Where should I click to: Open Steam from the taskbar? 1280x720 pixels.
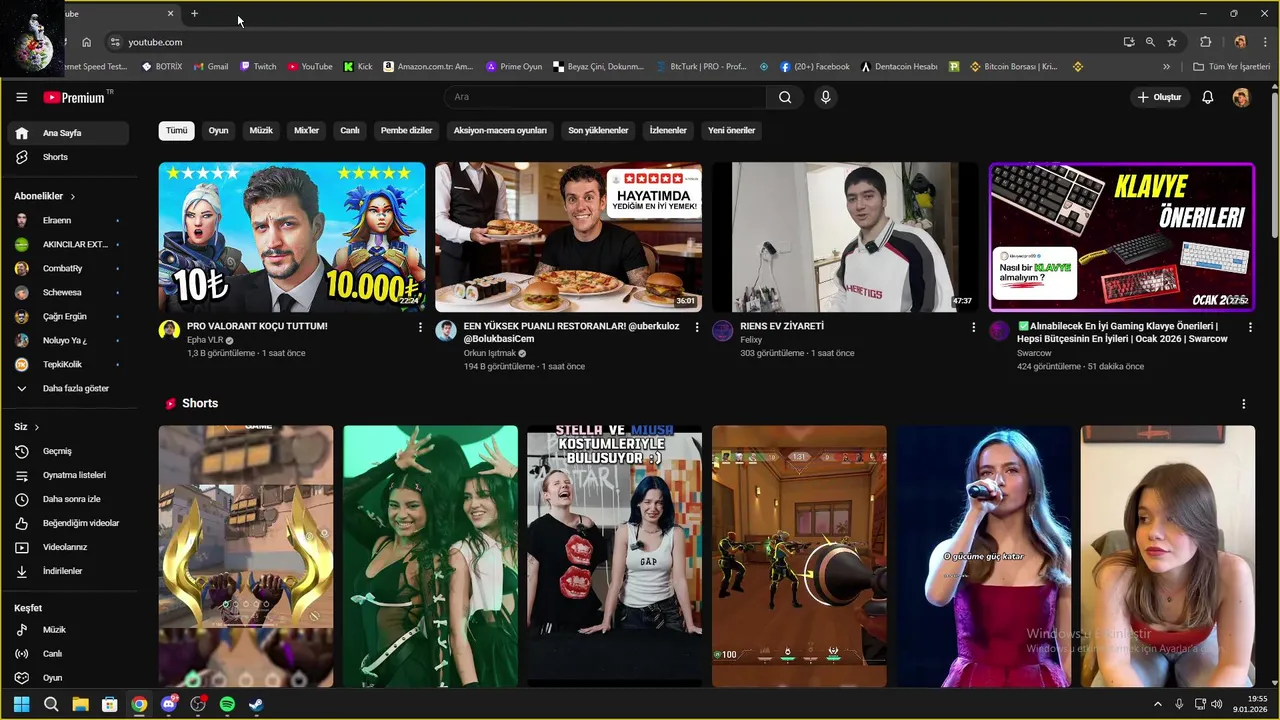coord(256,704)
